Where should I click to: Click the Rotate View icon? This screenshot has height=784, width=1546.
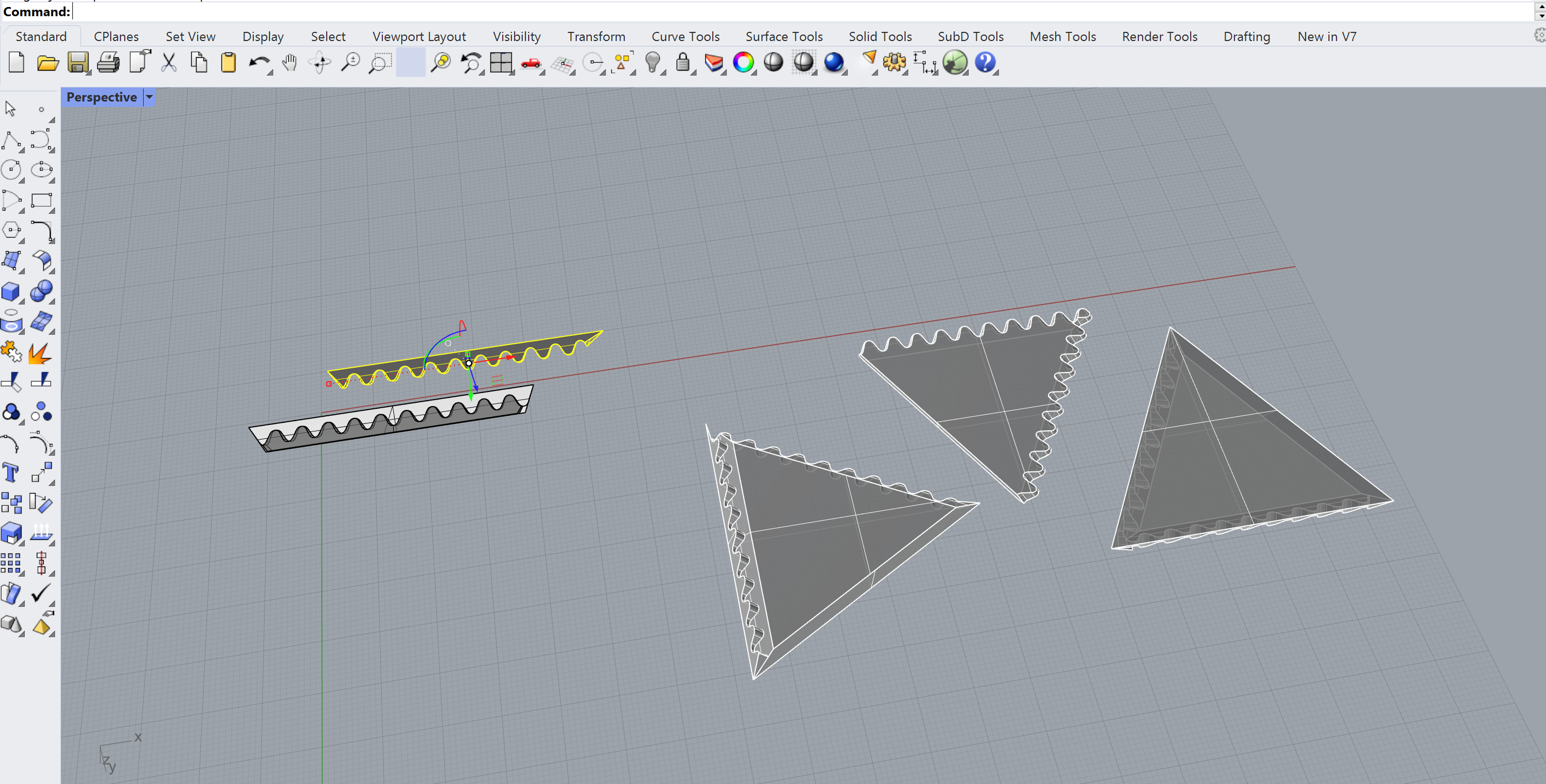[x=319, y=63]
